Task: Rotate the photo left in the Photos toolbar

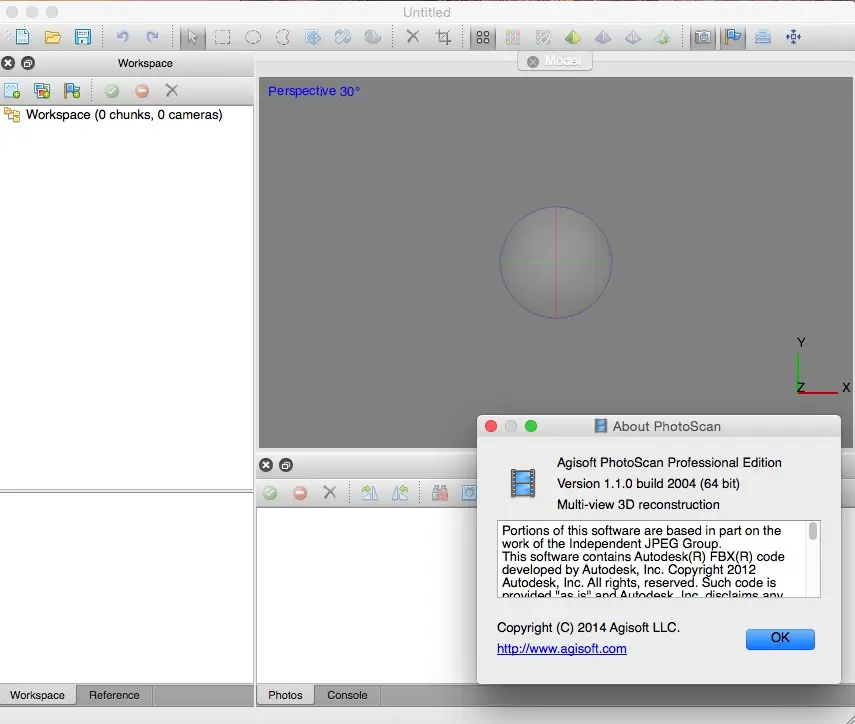Action: point(400,493)
